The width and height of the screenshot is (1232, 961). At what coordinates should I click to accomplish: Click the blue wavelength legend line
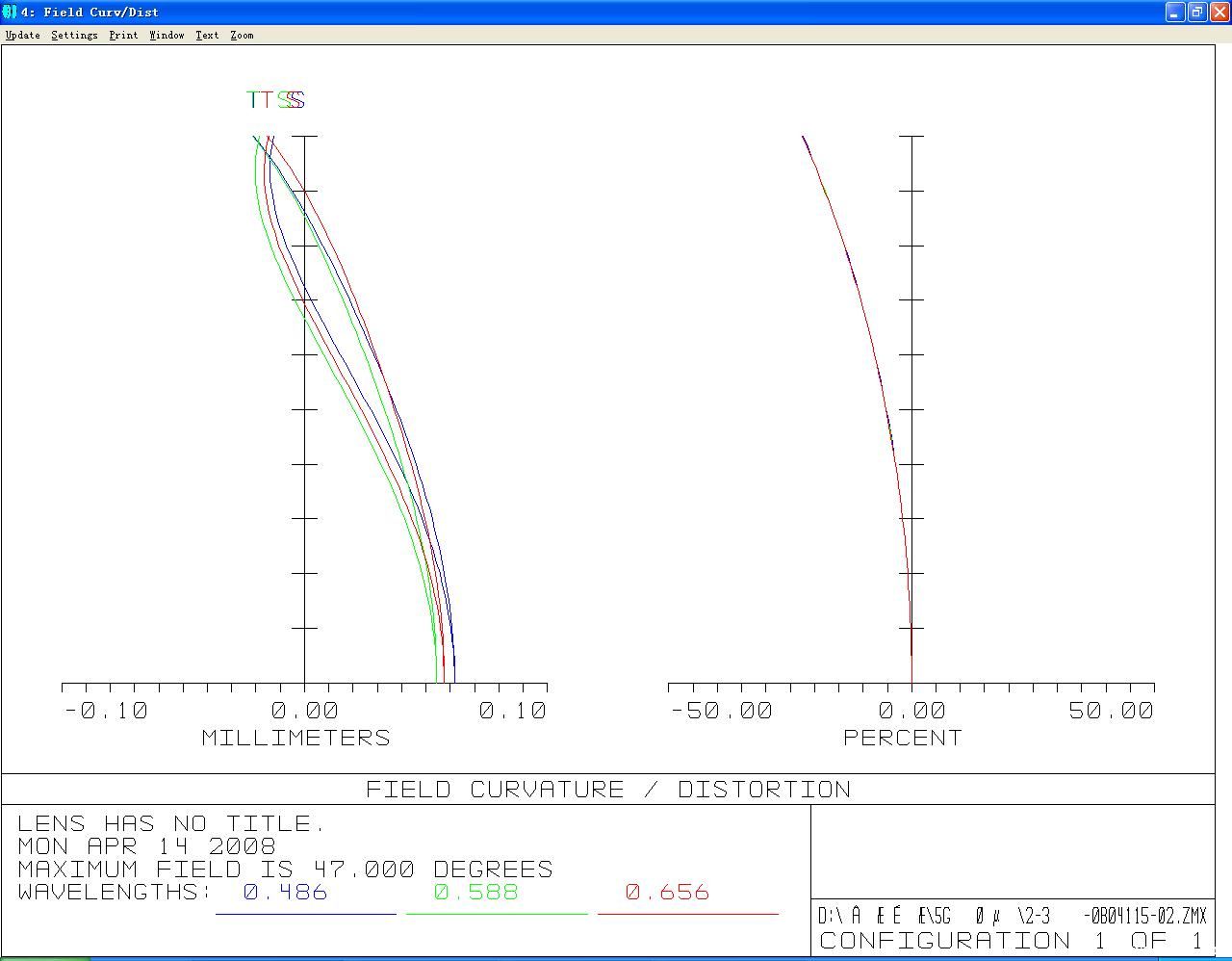(306, 914)
